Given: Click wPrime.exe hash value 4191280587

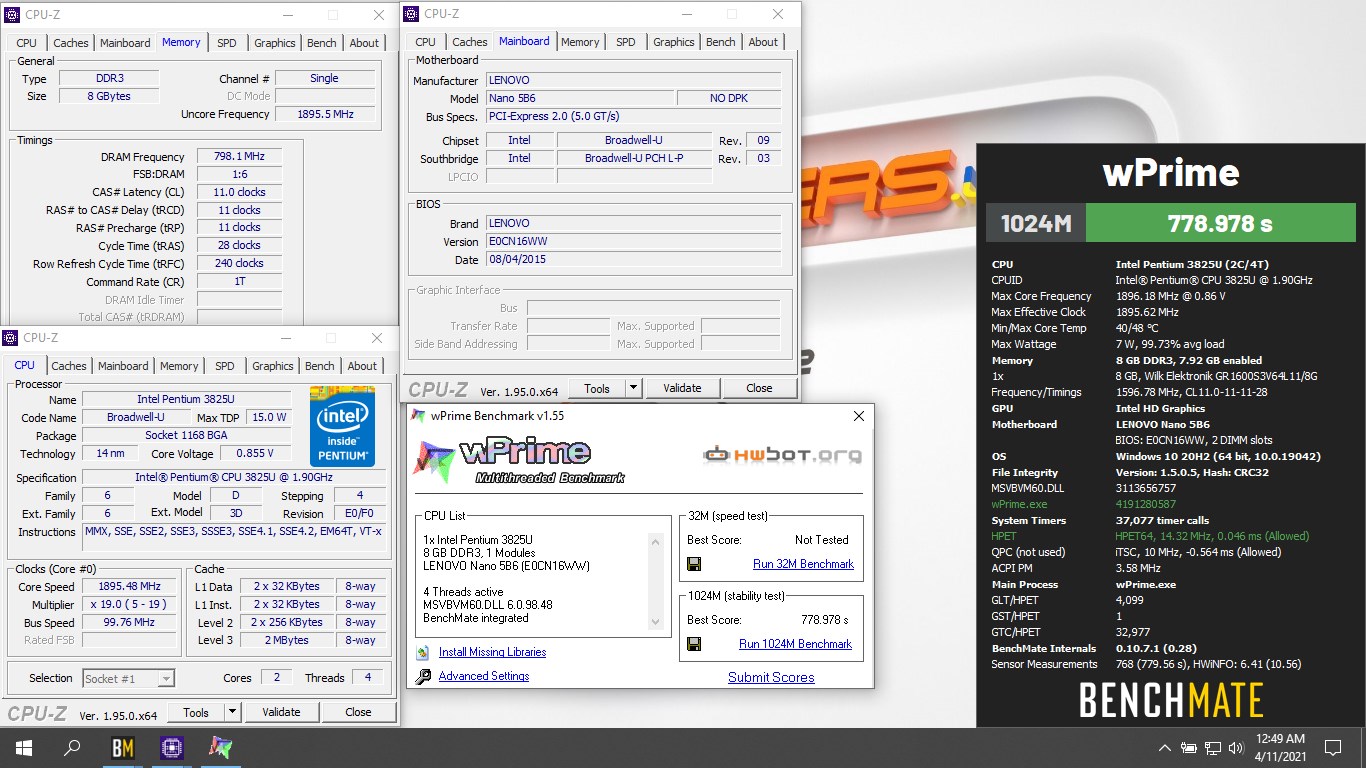Looking at the screenshot, I should (1146, 504).
